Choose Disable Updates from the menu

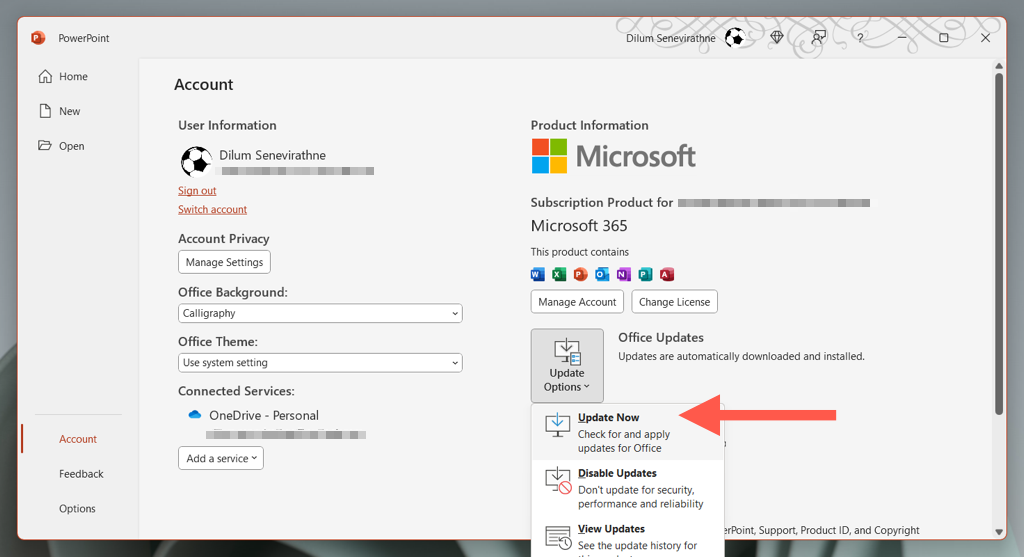click(628, 488)
